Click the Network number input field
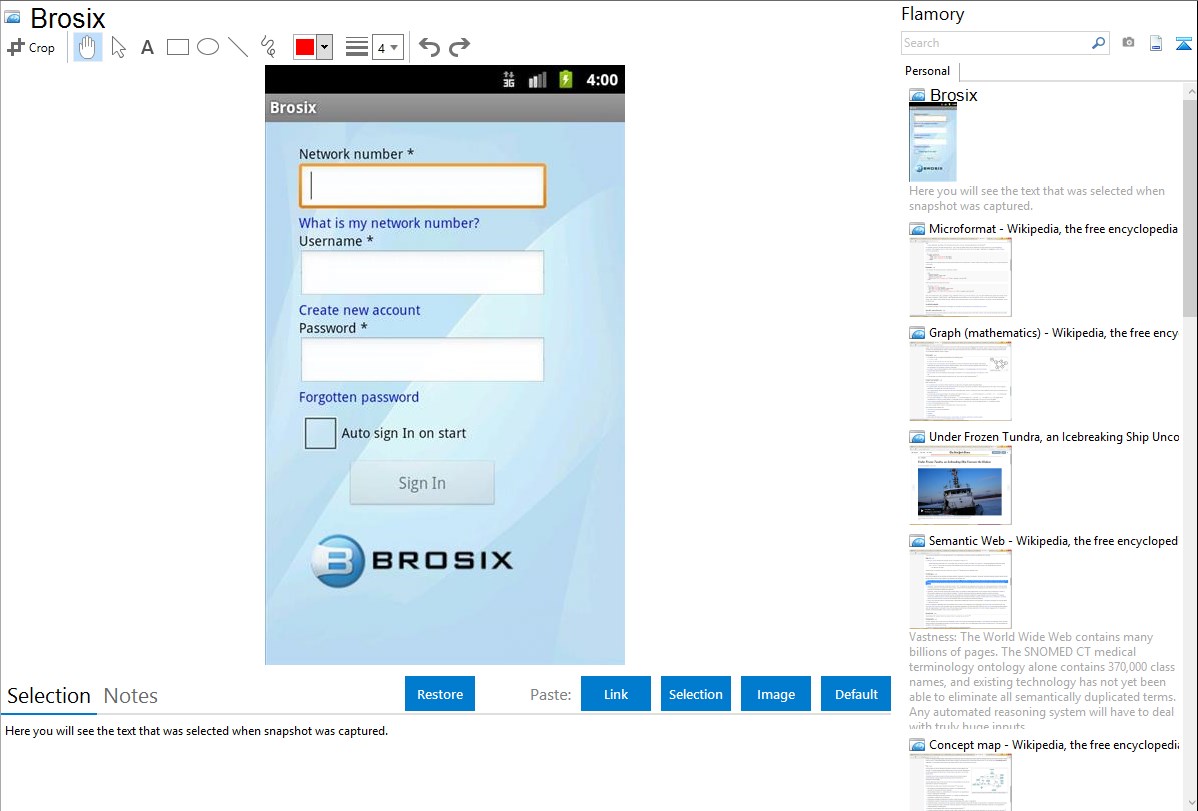Screen dimensions: 1198x811 [423, 186]
